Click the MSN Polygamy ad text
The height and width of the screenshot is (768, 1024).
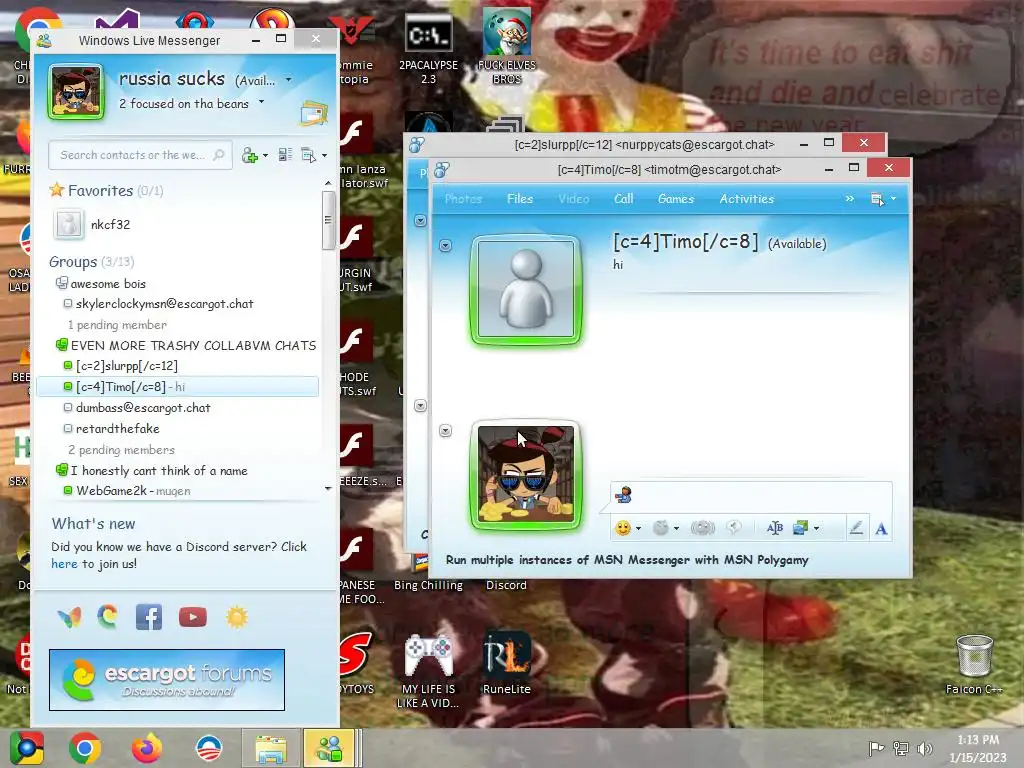click(x=627, y=560)
